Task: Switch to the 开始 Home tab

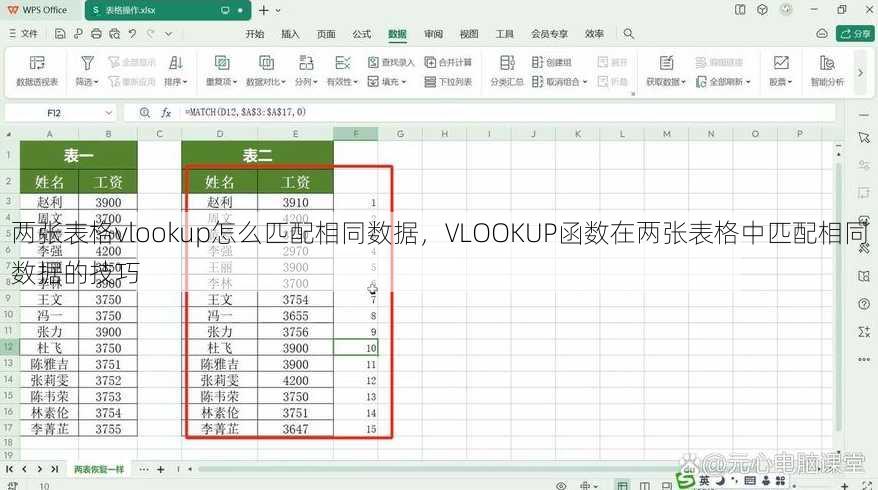Action: coord(255,34)
